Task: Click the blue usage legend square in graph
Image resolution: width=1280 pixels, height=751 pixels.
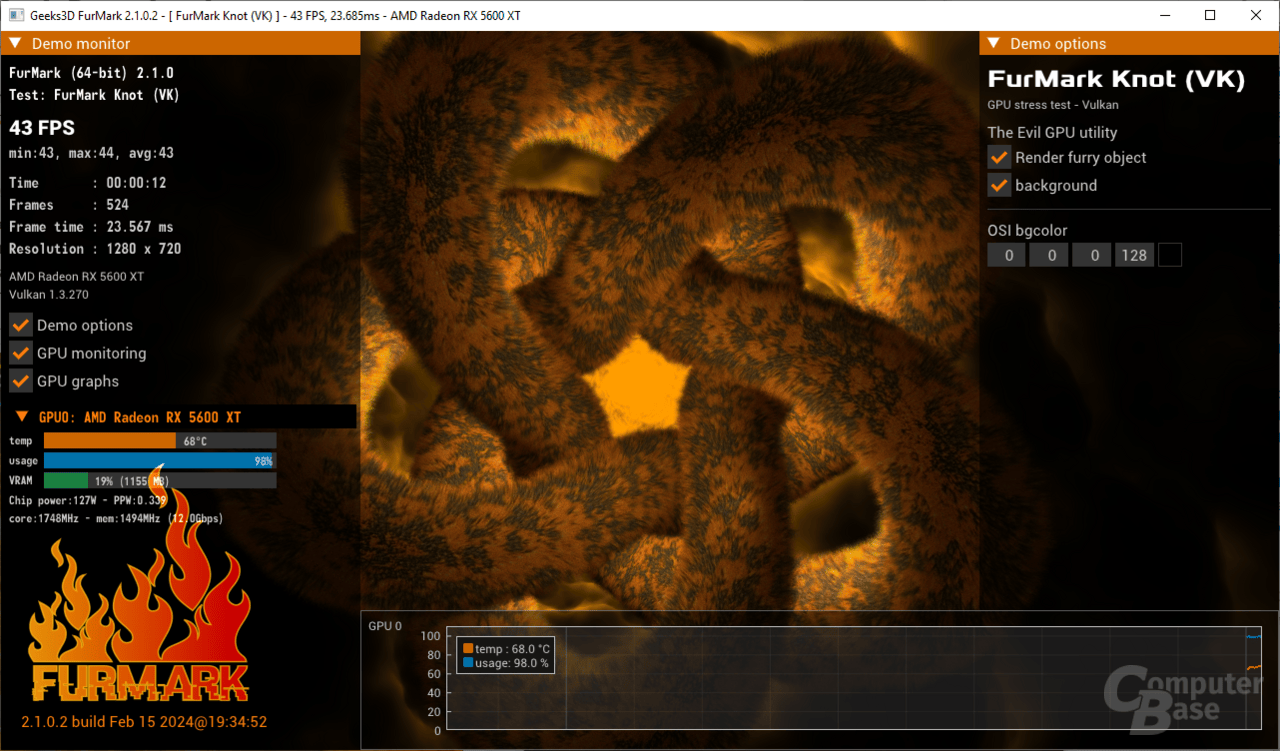Action: tap(468, 663)
